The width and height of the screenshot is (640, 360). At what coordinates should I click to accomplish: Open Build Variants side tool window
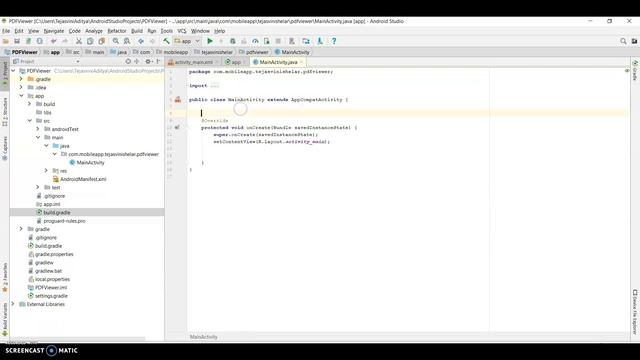[5, 320]
